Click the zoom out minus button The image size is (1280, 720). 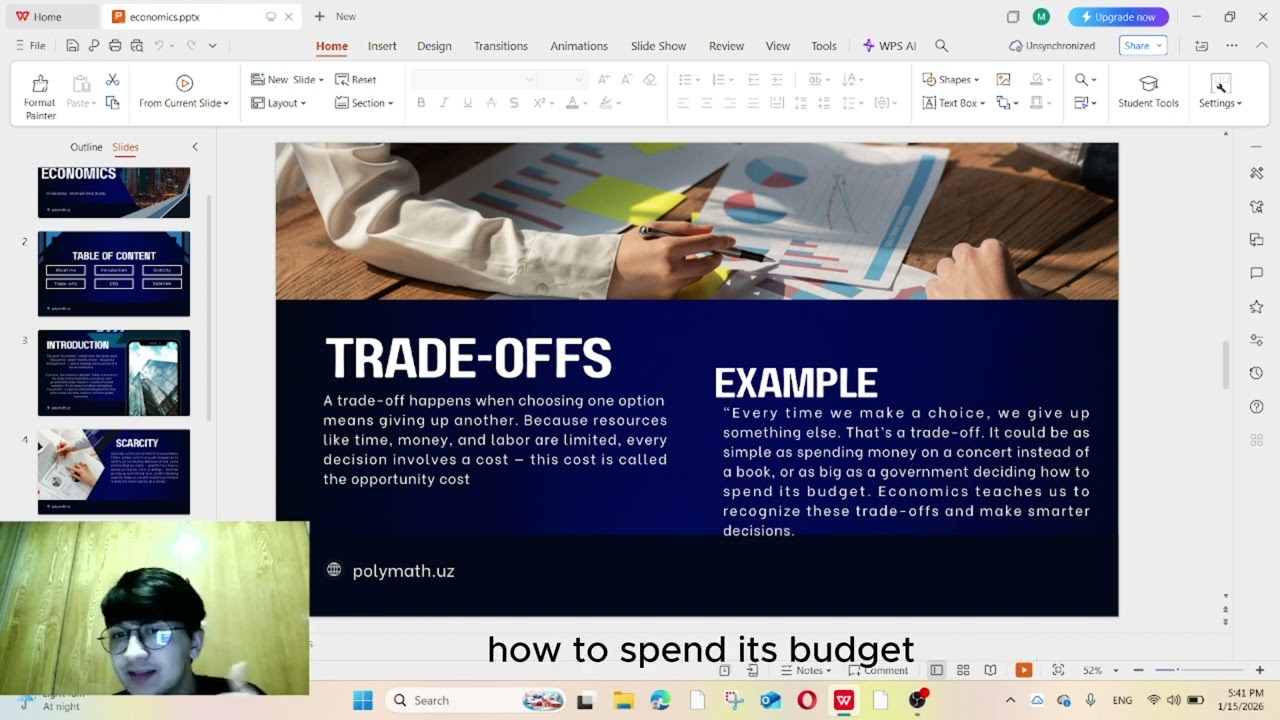click(1138, 670)
